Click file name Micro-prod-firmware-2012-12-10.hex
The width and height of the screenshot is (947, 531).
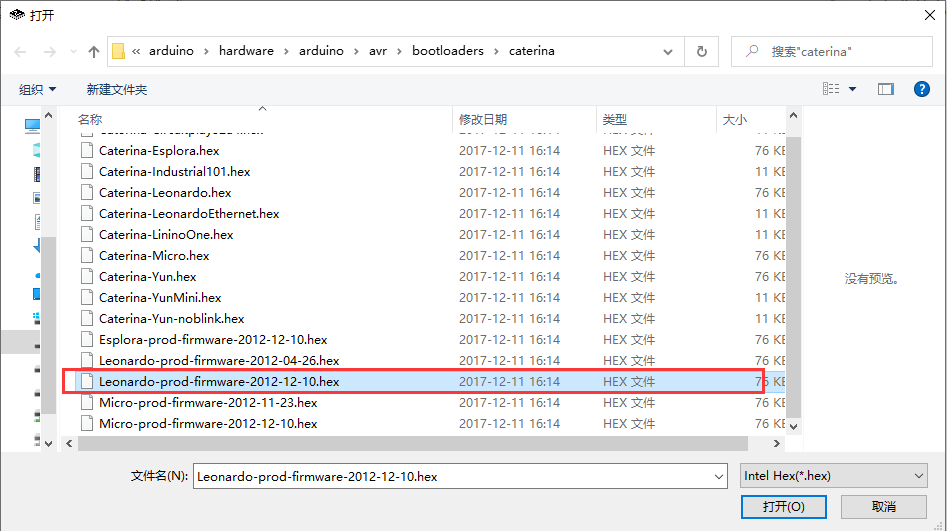point(208,423)
